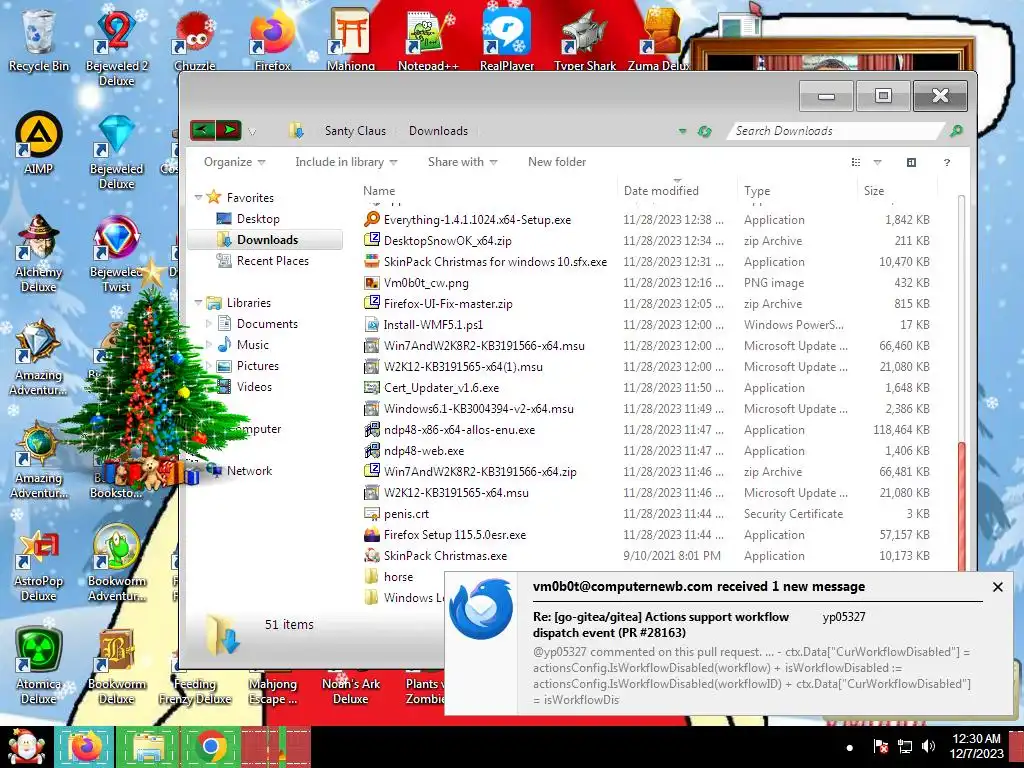Click the volume speaker tray icon
The image size is (1024, 768).
928,746
